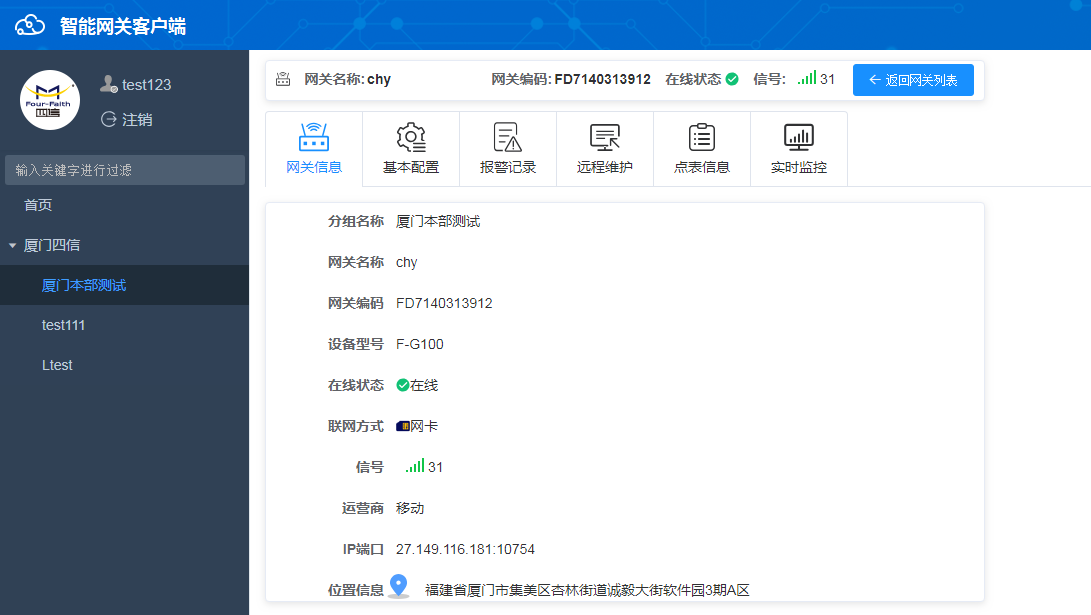Click the Four-Faith avatar logo

[x=50, y=100]
